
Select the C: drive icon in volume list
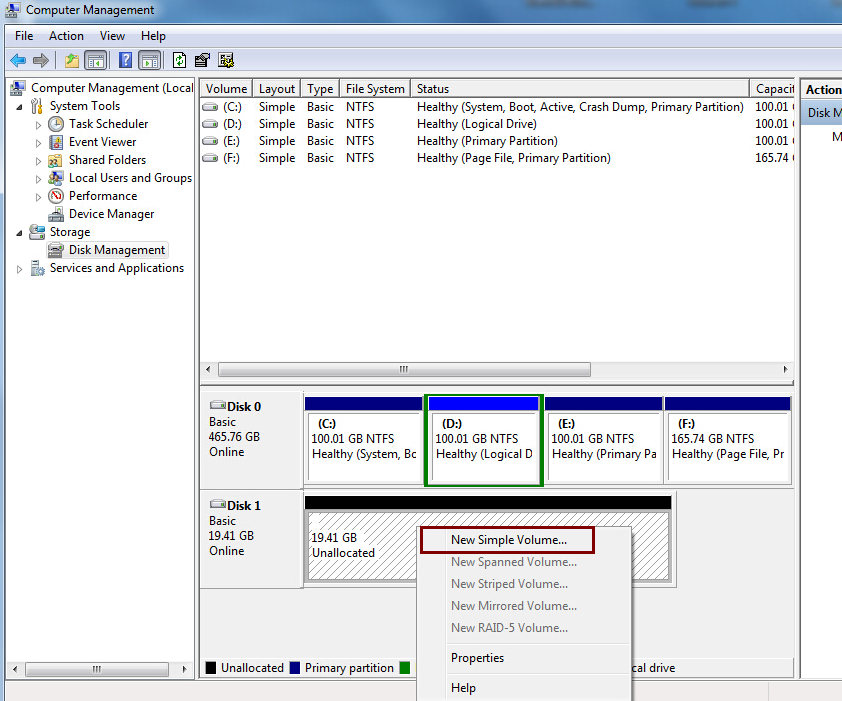point(210,107)
